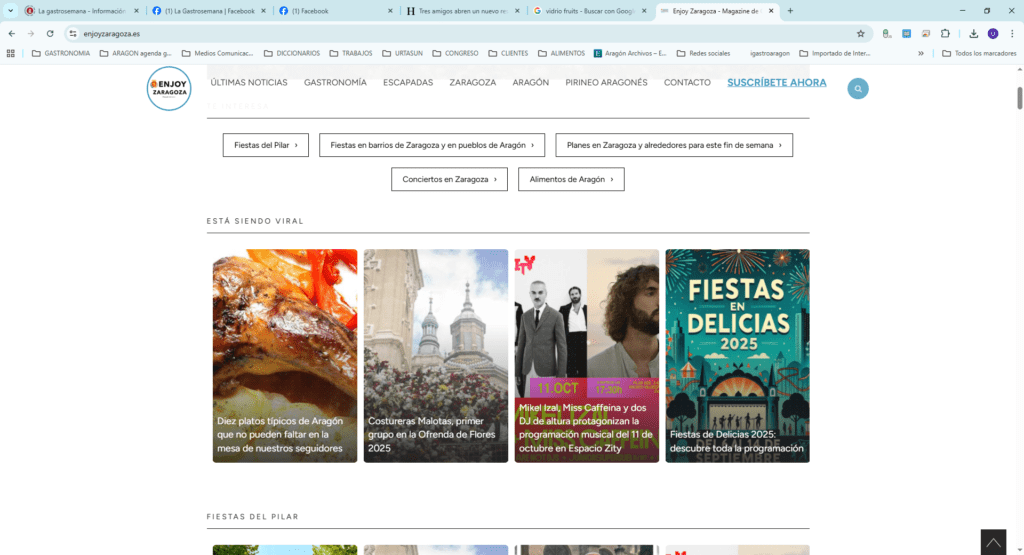Click the SUSCRÍBETE AHORA link
Viewport: 1024px width, 555px height.
coord(776,82)
